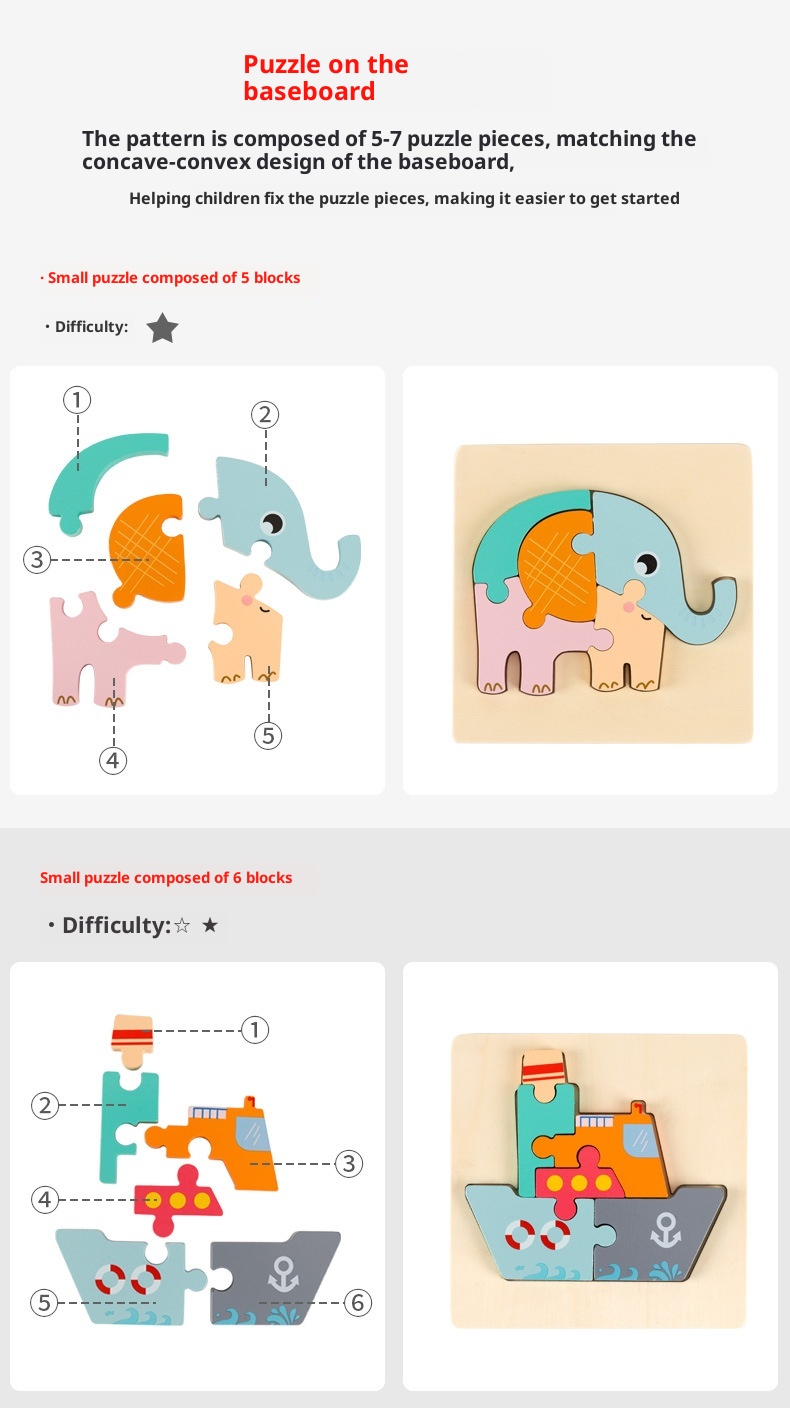790x1408 pixels.
Task: Click the 'Small puzzle composed of 5 blocks' label
Action: coord(171,278)
